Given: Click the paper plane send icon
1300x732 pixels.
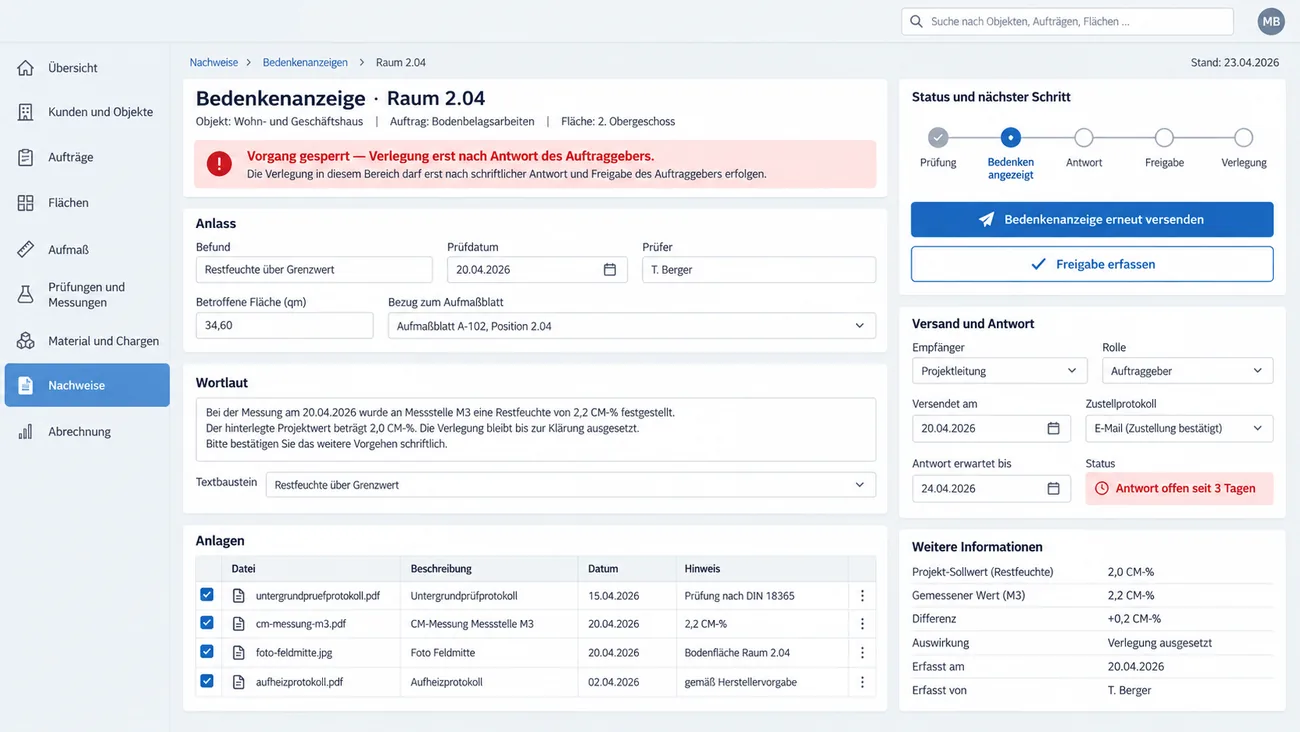Looking at the screenshot, I should tap(986, 219).
